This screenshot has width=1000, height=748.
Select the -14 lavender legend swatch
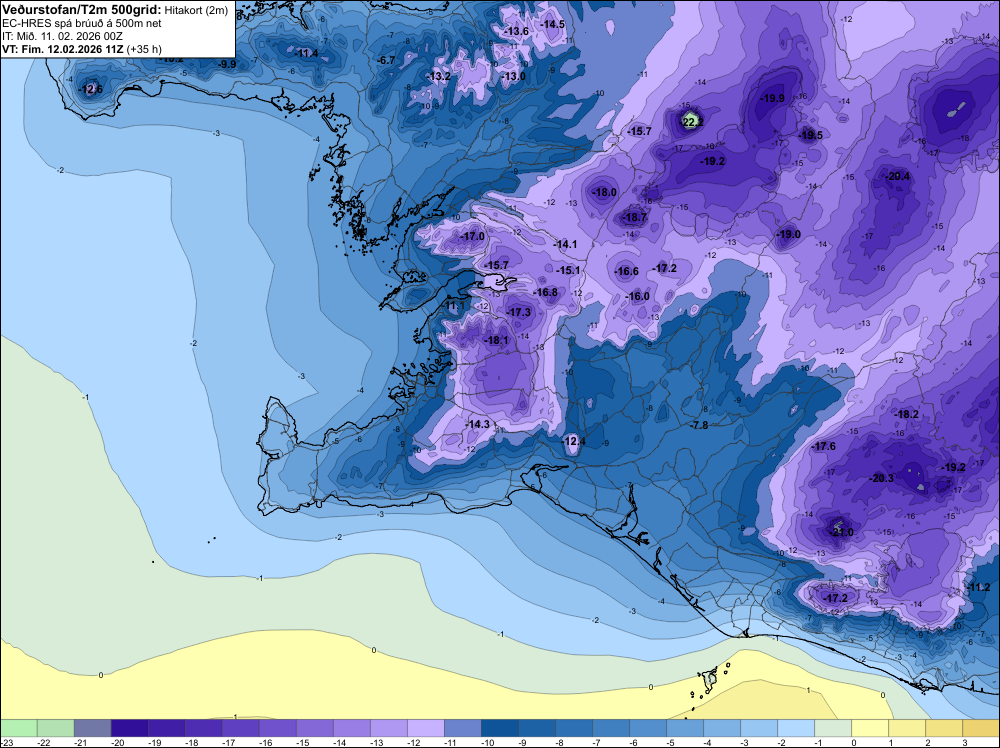coord(351,728)
